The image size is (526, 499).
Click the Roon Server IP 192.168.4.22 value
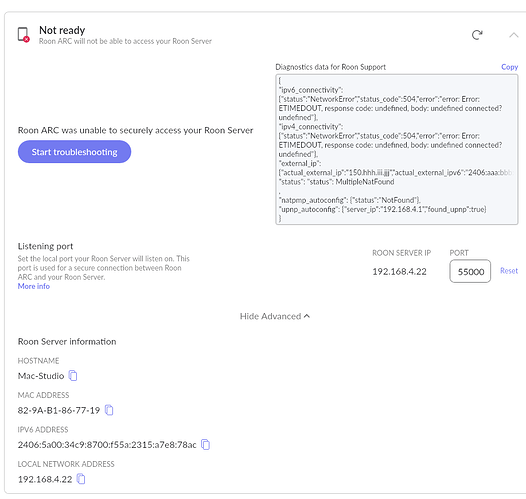click(399, 272)
